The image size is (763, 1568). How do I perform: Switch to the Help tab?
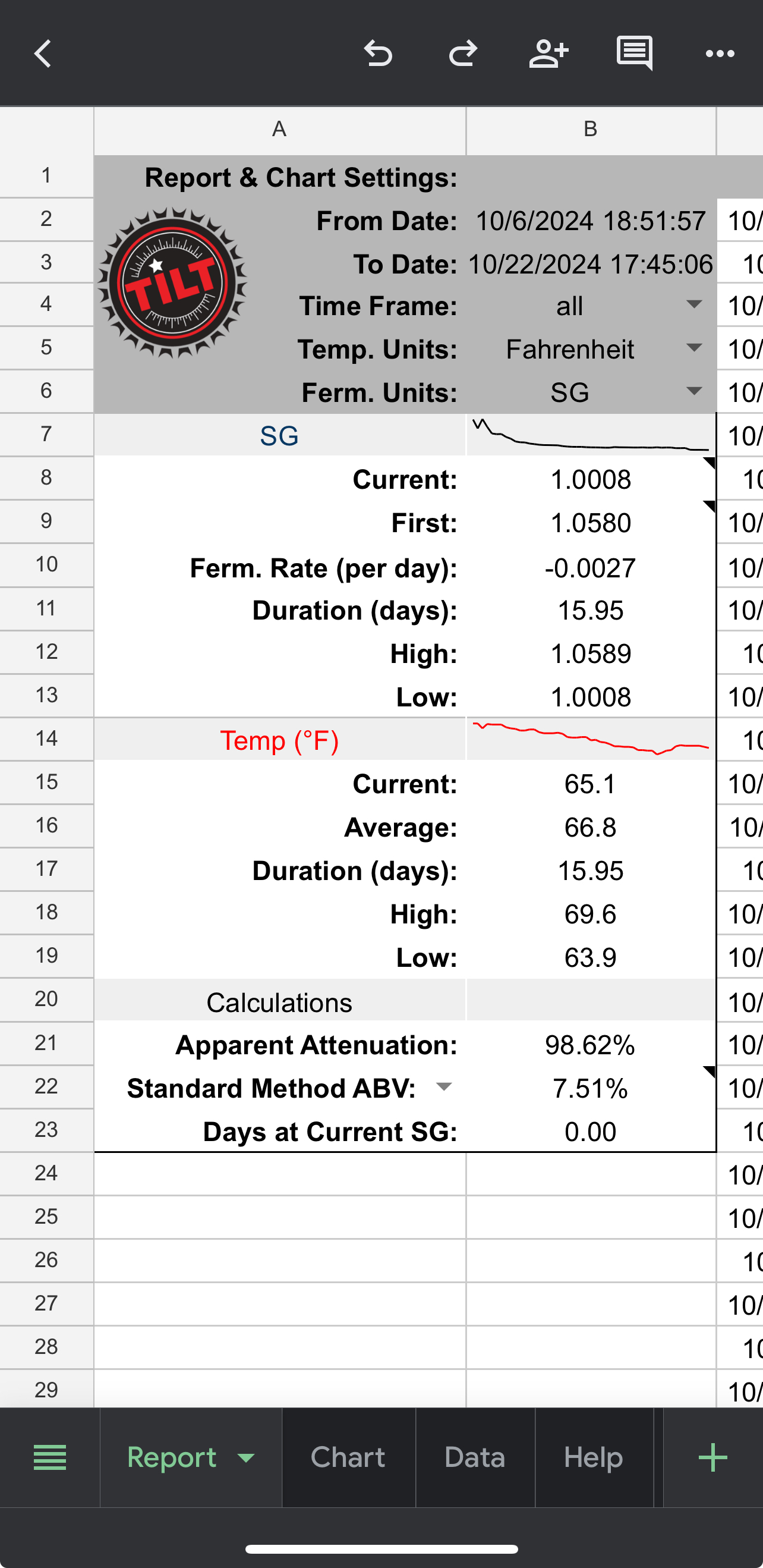(x=593, y=1458)
